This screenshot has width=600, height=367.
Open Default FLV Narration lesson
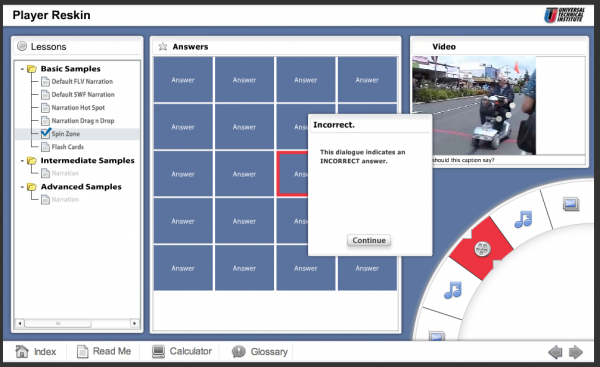[x=82, y=82]
